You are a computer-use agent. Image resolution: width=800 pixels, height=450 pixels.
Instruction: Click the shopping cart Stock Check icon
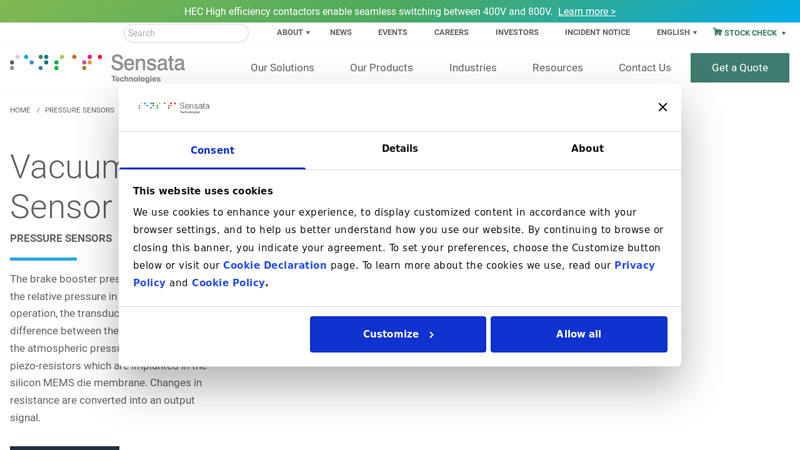pyautogui.click(x=717, y=32)
